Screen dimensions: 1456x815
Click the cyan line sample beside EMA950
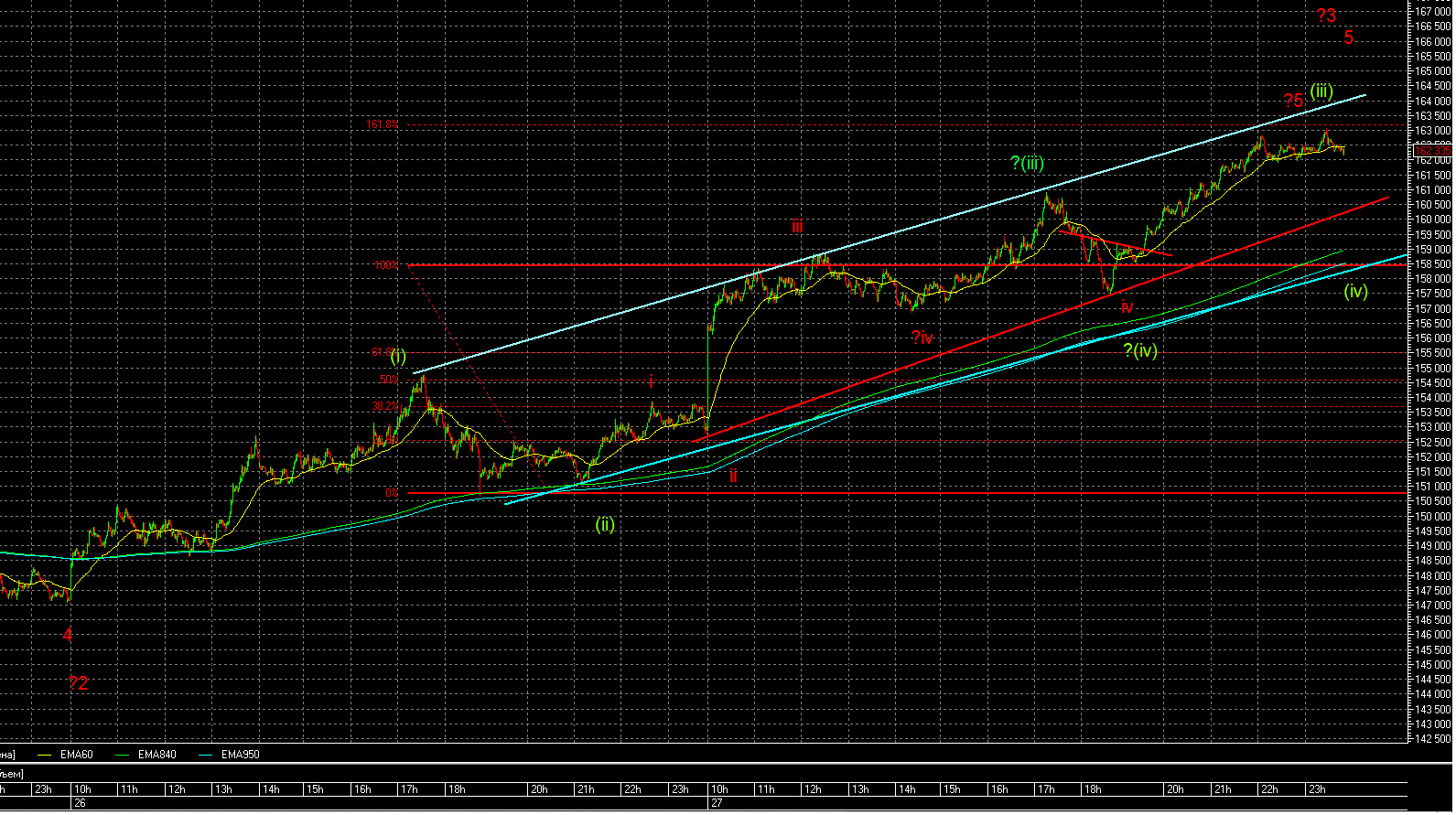pyautogui.click(x=206, y=756)
